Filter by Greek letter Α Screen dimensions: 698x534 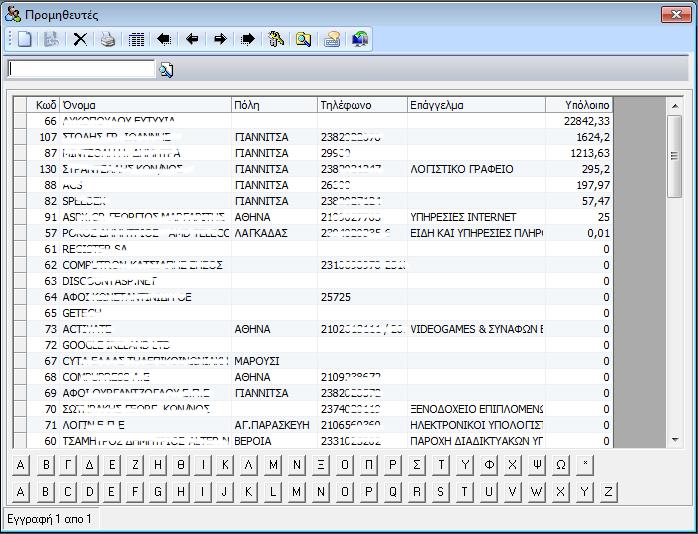click(20, 465)
